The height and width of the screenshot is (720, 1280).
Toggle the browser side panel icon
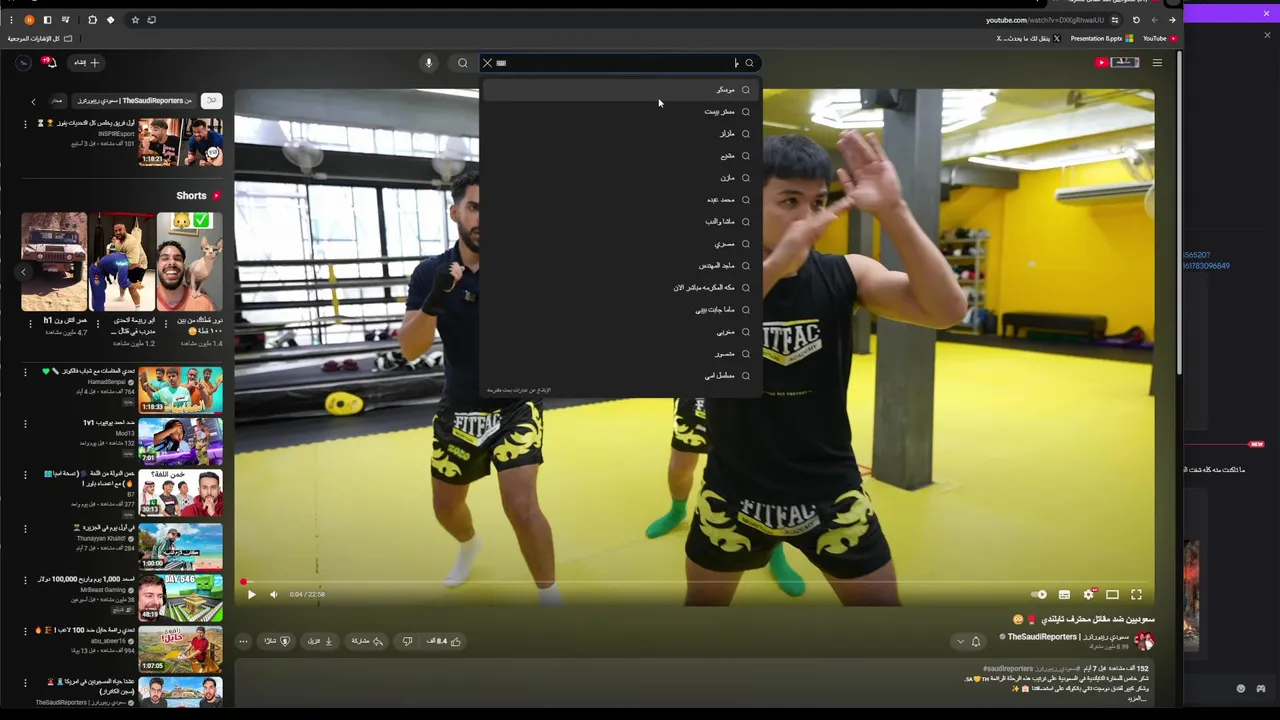pyautogui.click(x=47, y=20)
